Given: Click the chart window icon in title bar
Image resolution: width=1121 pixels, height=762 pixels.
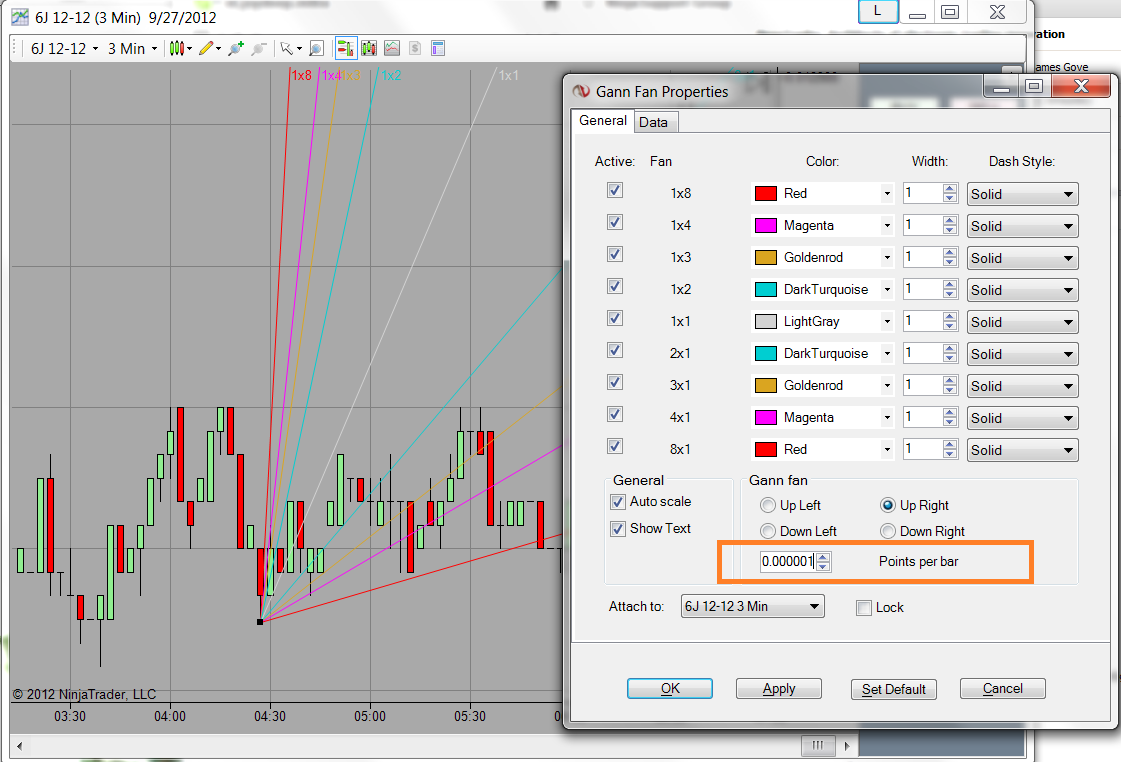Looking at the screenshot, I should (x=20, y=17).
